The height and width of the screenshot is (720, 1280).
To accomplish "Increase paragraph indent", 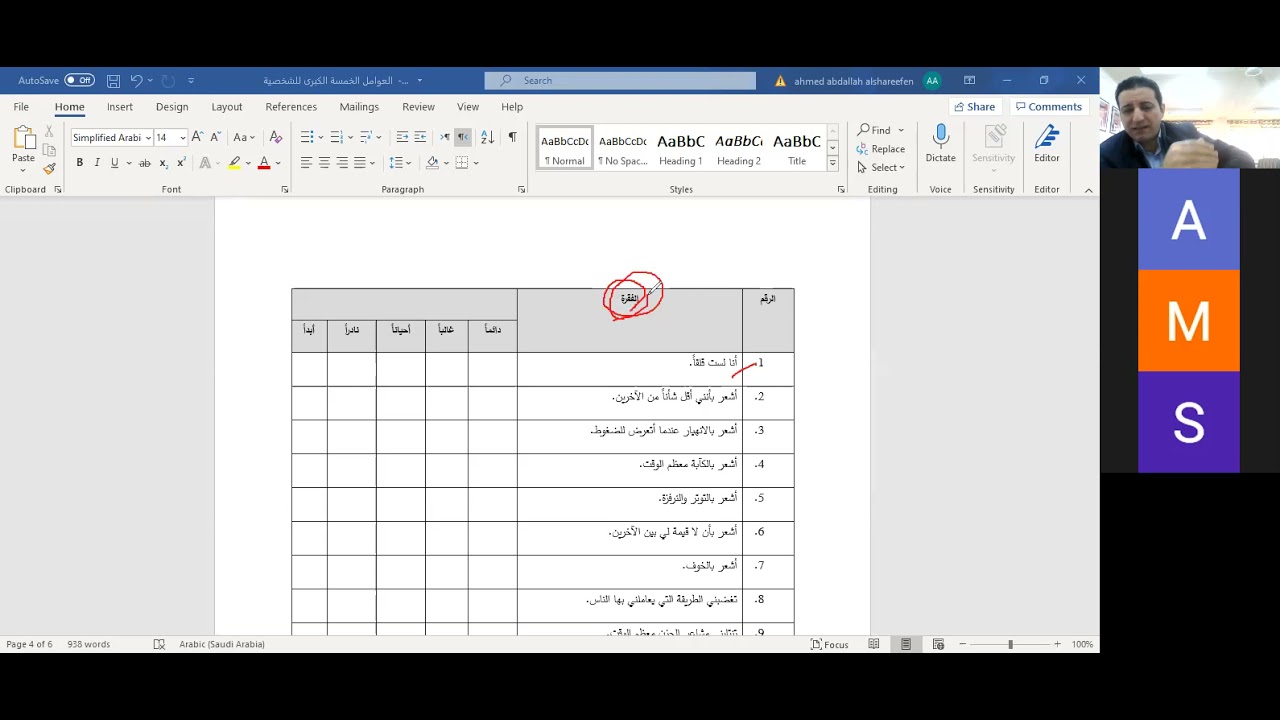I will pyautogui.click(x=420, y=137).
